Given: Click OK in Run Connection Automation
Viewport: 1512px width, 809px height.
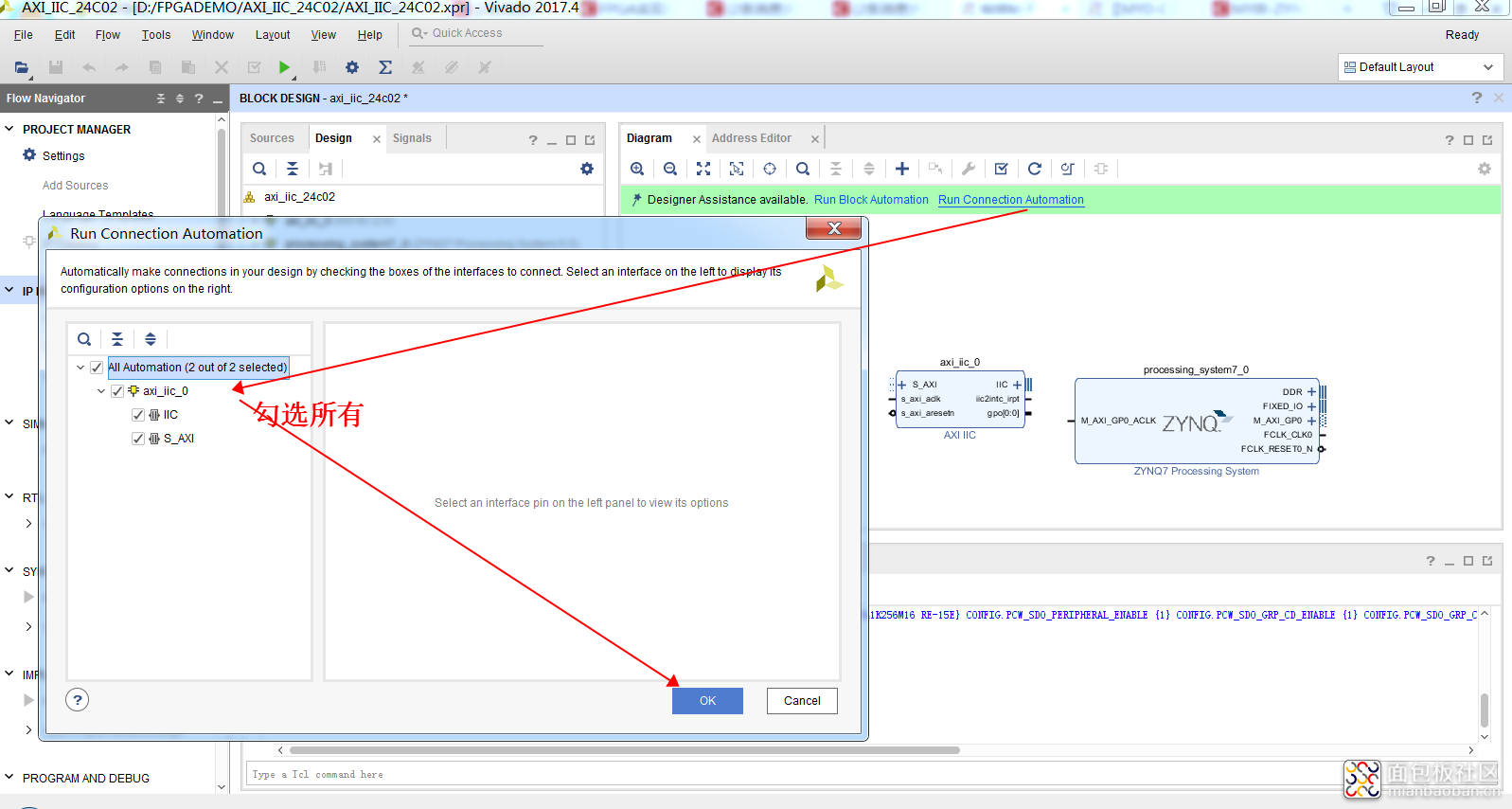Looking at the screenshot, I should point(707,701).
